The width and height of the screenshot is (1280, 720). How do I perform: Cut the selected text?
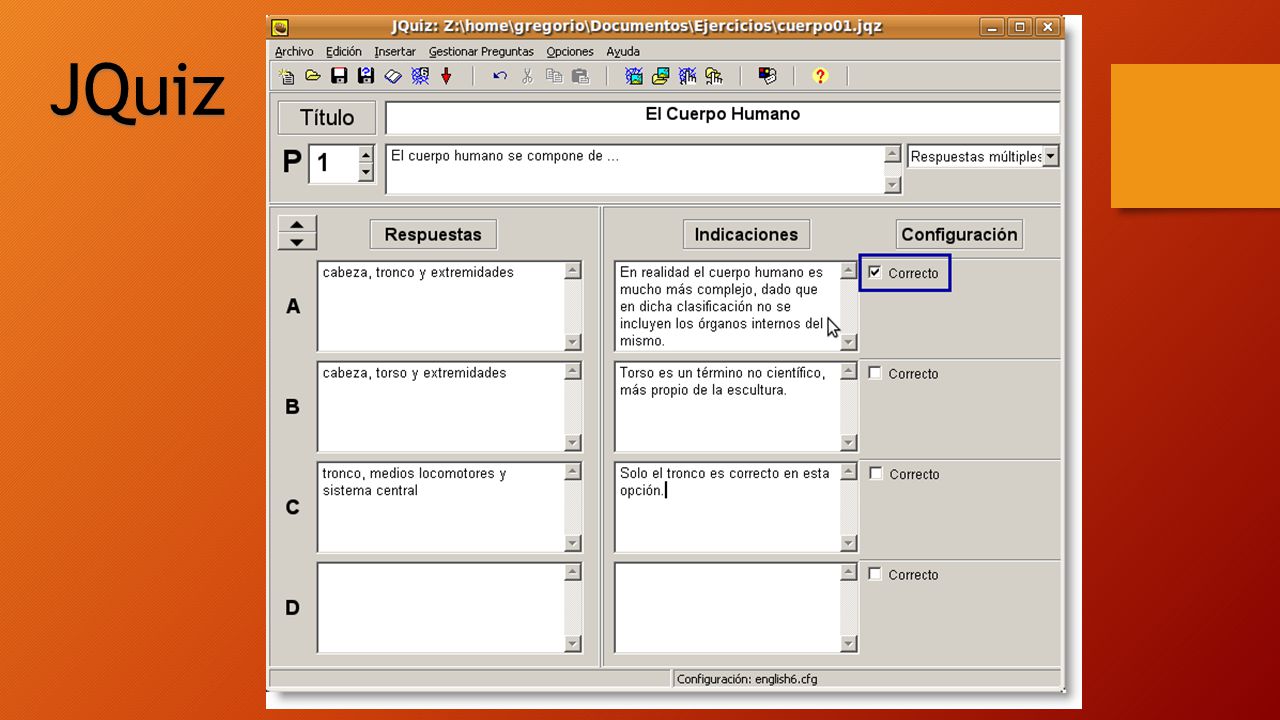click(527, 76)
